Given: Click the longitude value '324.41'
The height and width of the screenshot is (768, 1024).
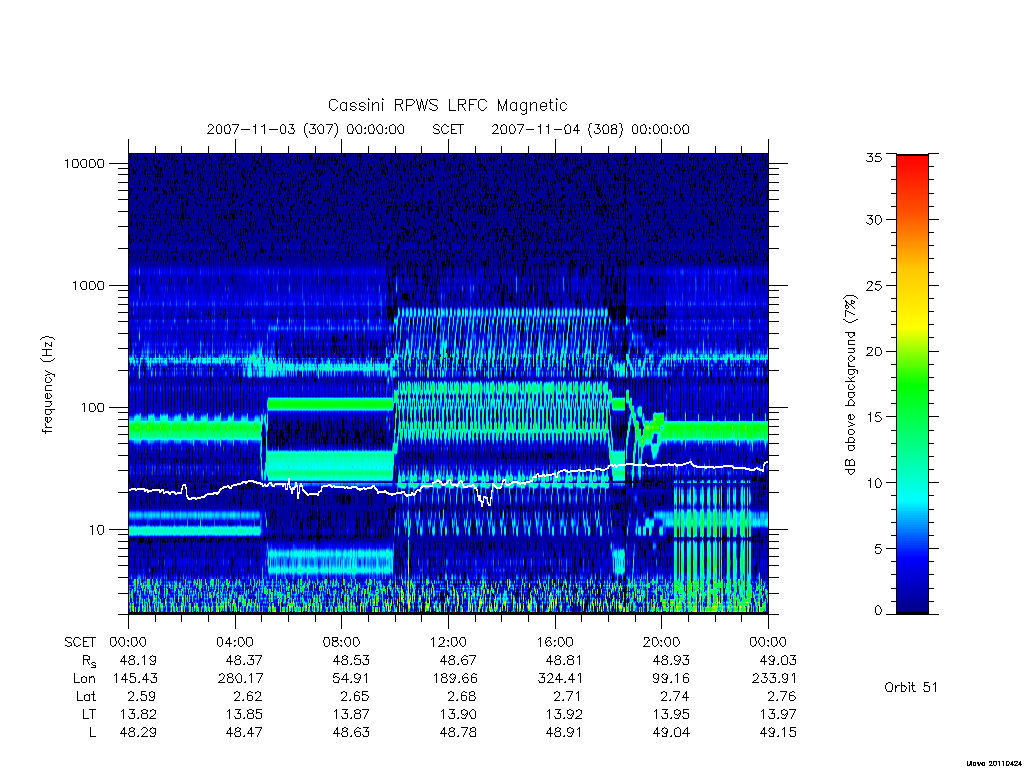Looking at the screenshot, I should (560, 679).
